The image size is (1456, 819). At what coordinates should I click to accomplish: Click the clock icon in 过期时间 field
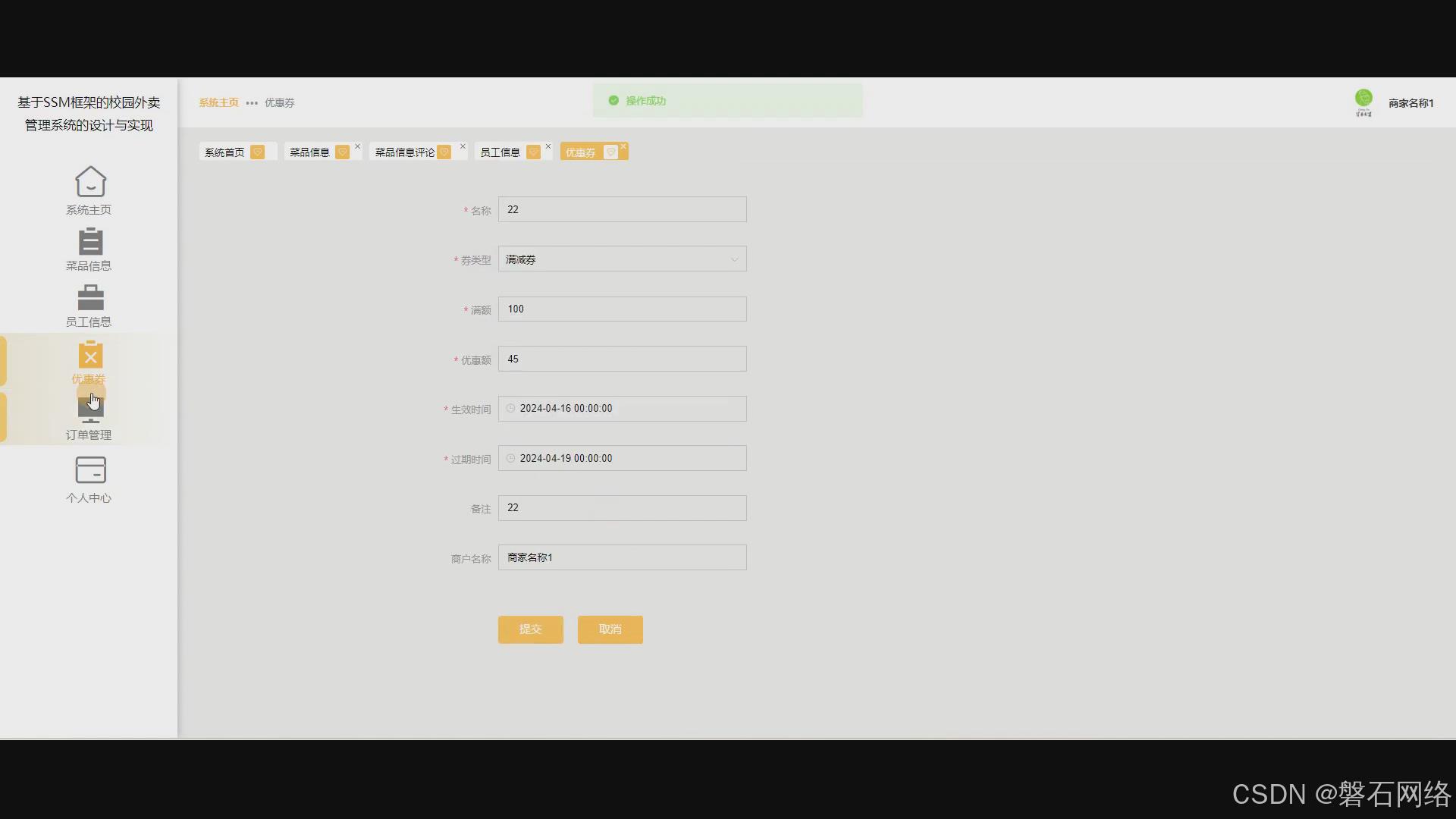pyautogui.click(x=510, y=459)
